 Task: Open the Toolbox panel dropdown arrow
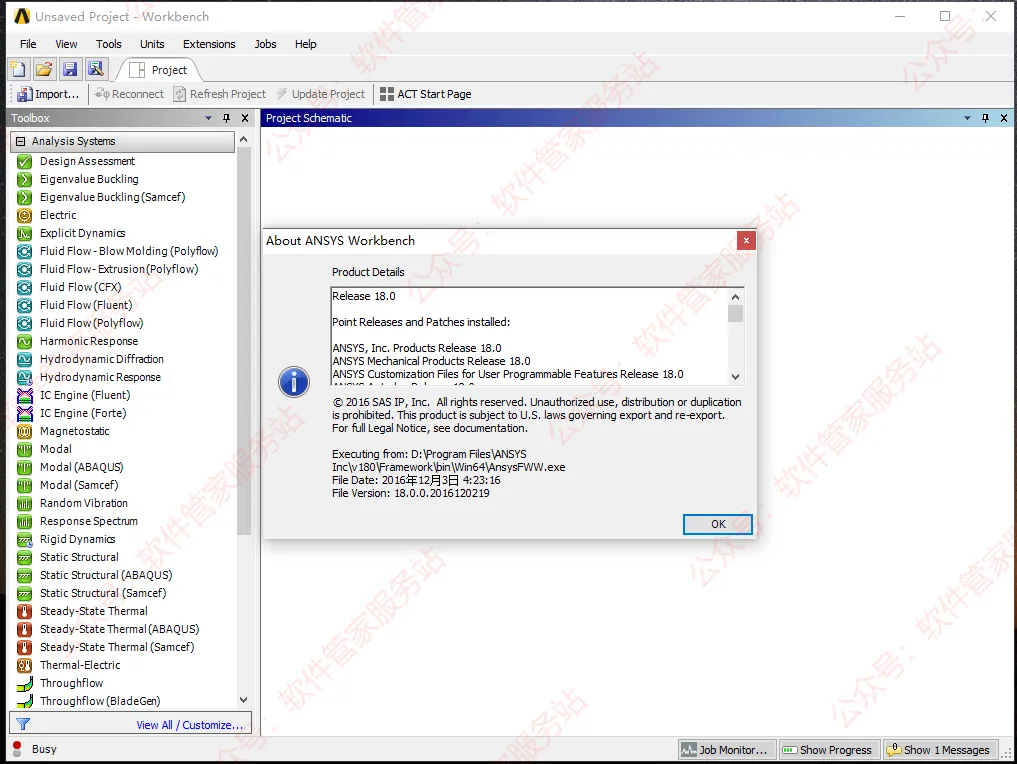click(208, 118)
